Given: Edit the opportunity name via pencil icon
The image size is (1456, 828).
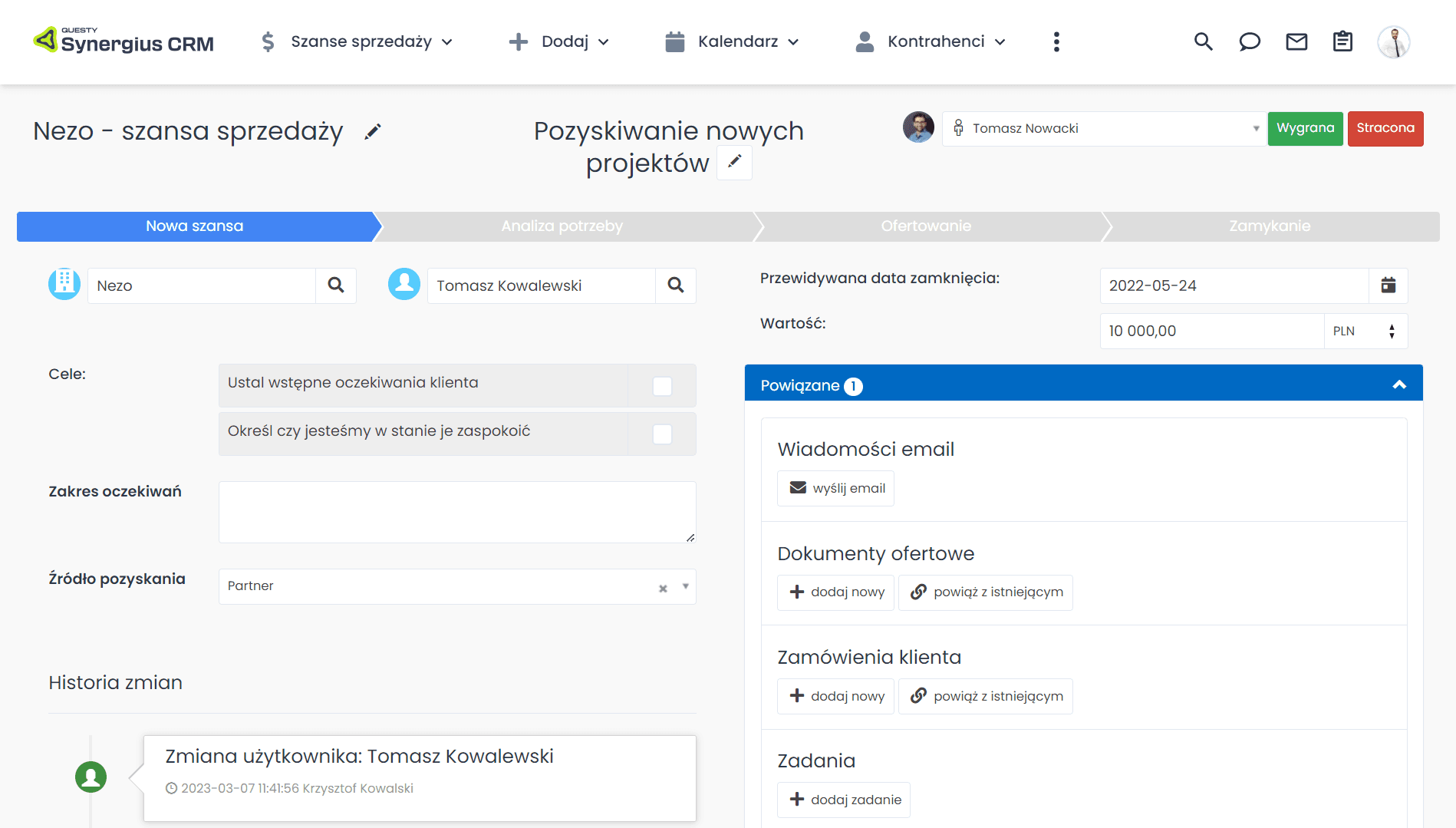Looking at the screenshot, I should (x=372, y=132).
